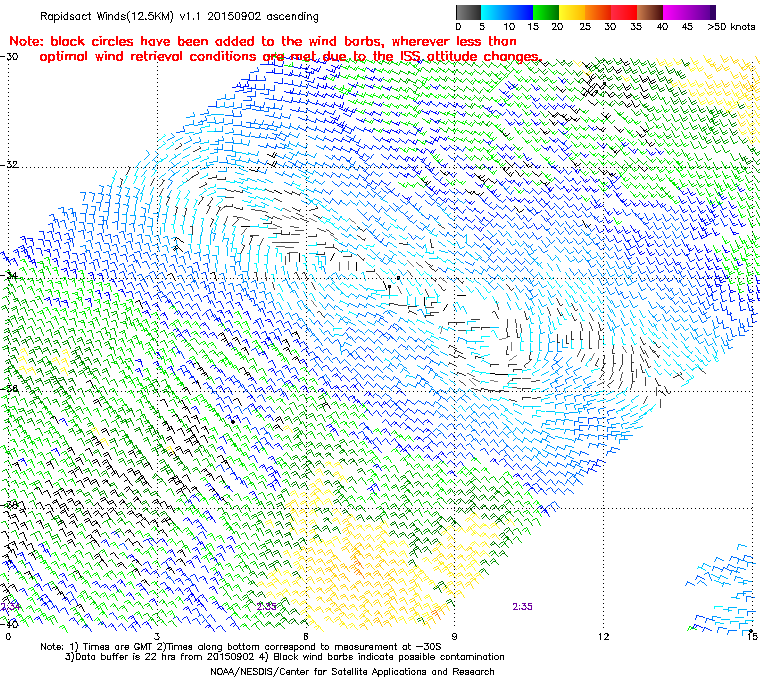Screen dimensions: 760x688
Task: Click the cyan-to-blue 5–15 knots gradient
Action: tap(507, 12)
